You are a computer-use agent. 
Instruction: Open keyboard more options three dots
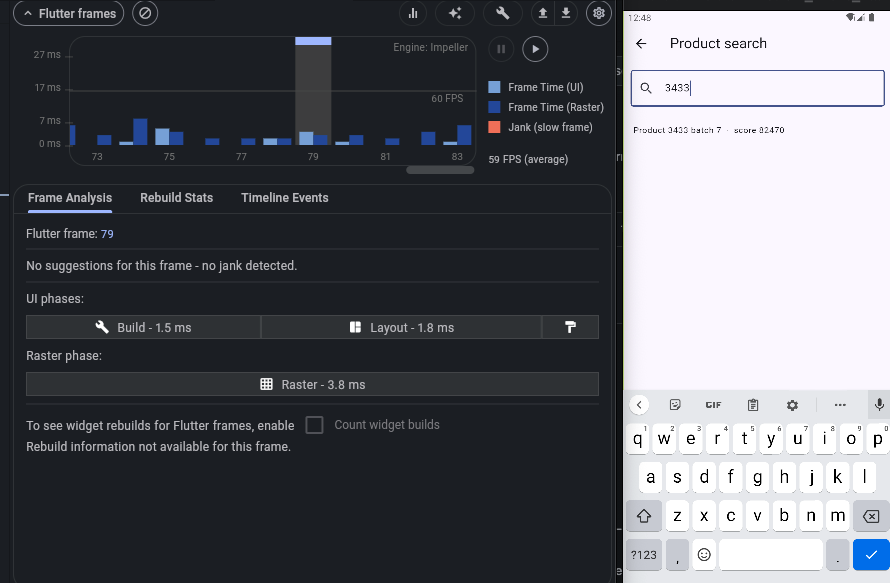click(x=840, y=405)
